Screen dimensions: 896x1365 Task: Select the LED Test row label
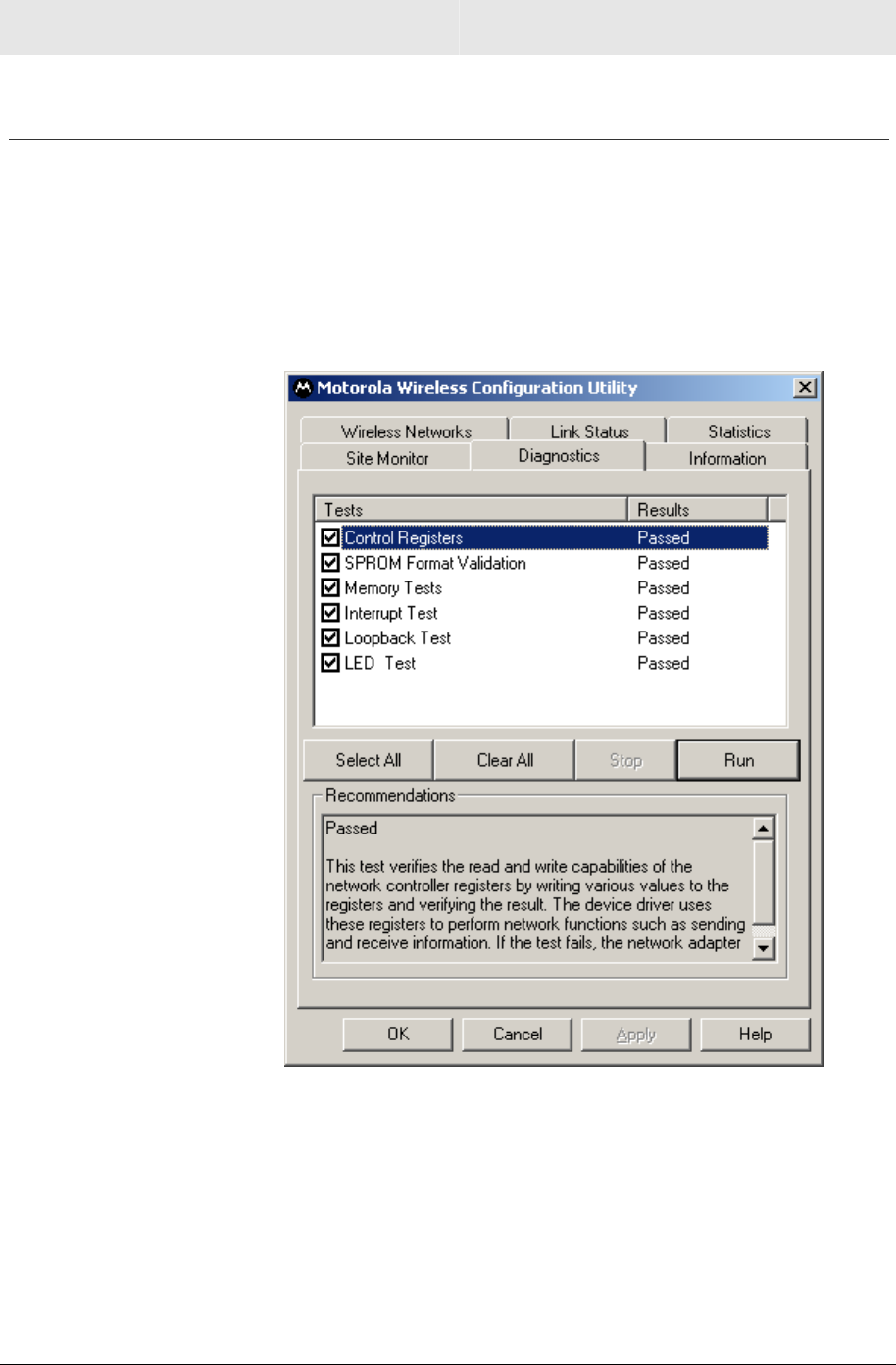pos(380,663)
